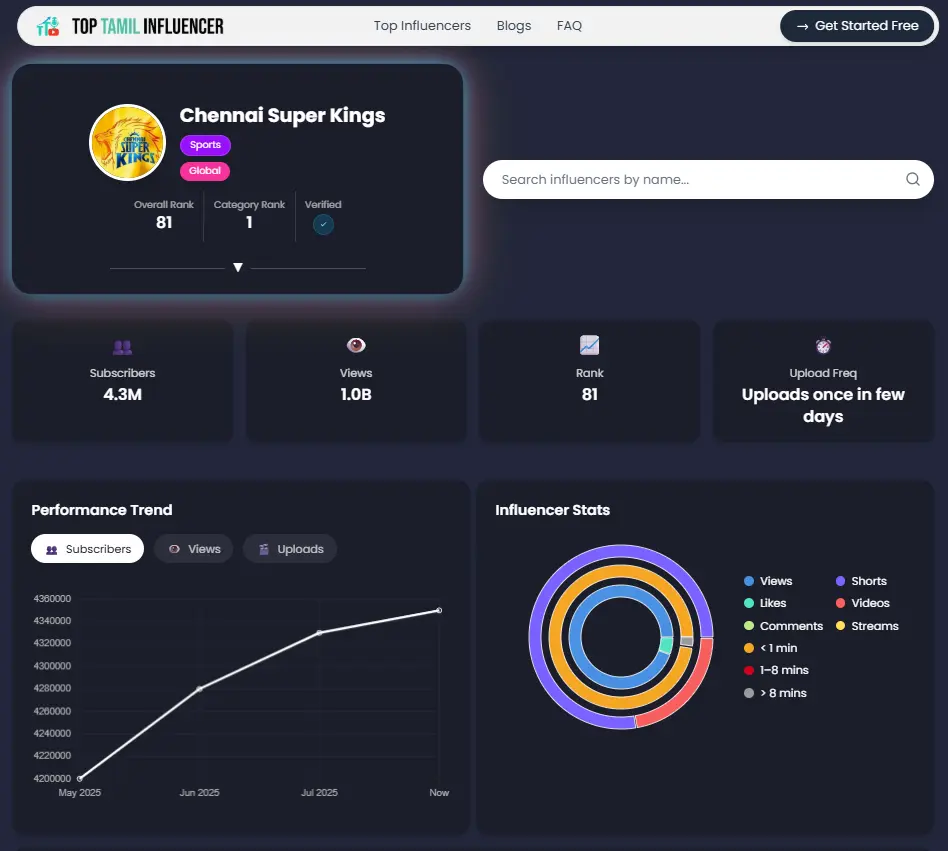Click the search magnifying glass icon
The image size is (948, 851).
pyautogui.click(x=911, y=179)
